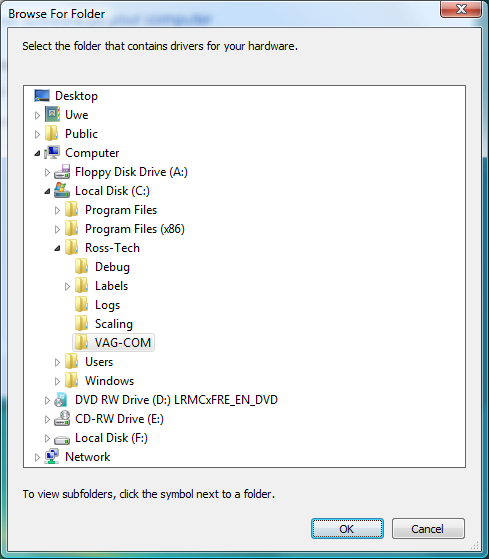This screenshot has width=489, height=559.
Task: Click the Cancel button
Action: click(428, 528)
